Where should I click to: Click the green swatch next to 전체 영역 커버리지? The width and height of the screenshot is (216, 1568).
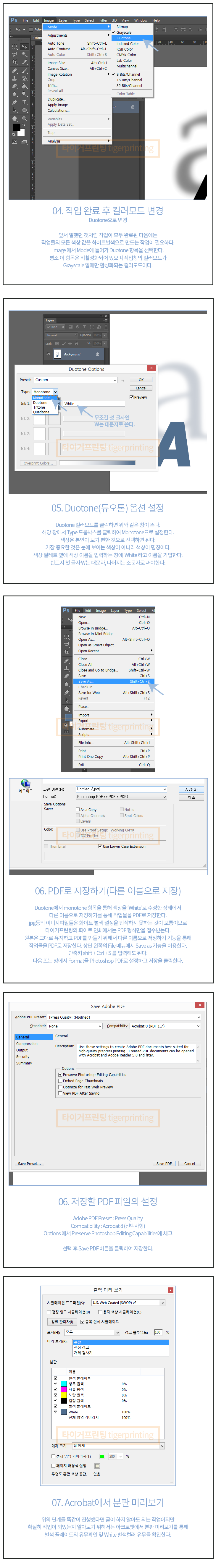[x=102, y=1456]
